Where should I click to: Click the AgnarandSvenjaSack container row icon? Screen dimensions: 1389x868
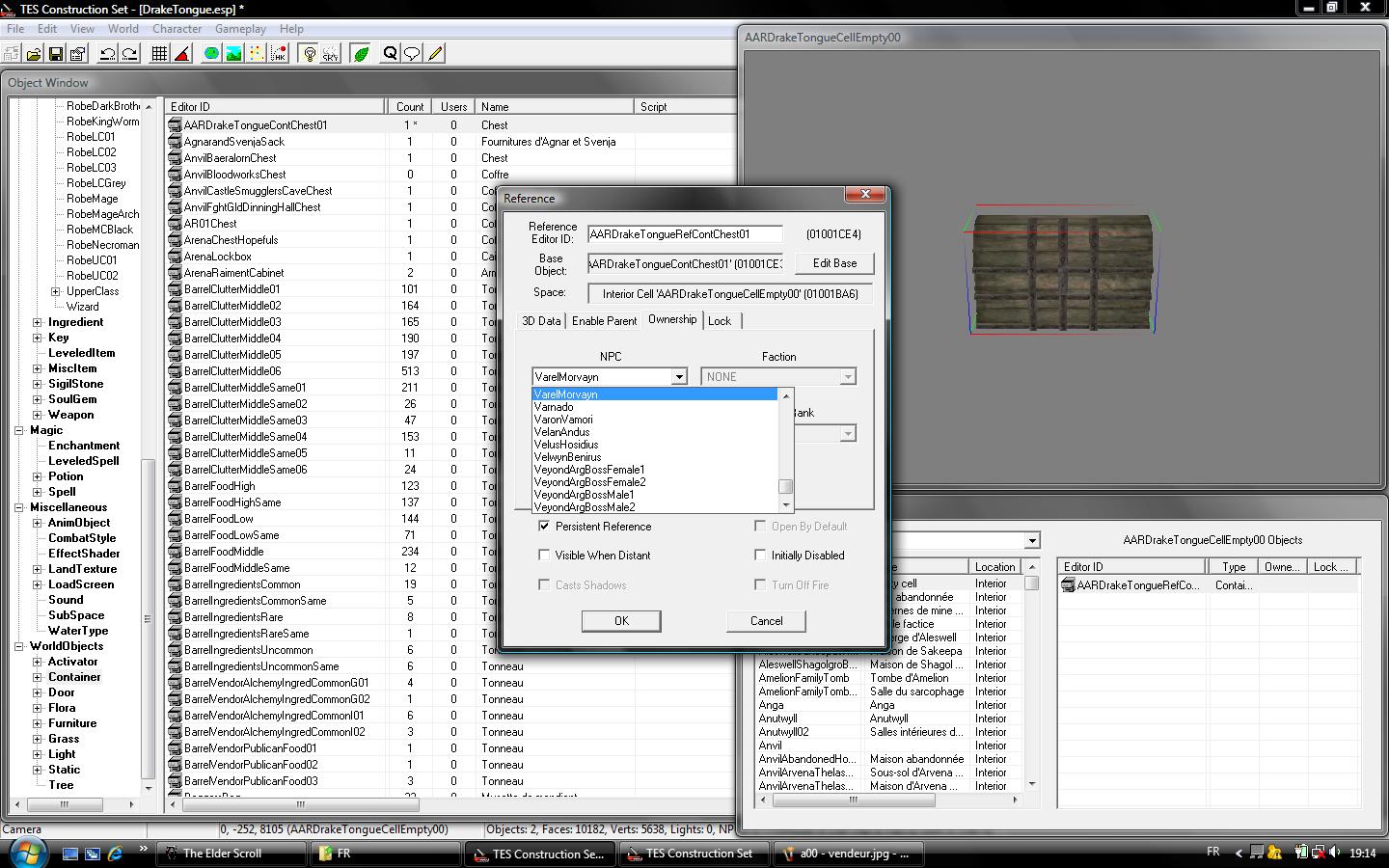click(x=175, y=142)
